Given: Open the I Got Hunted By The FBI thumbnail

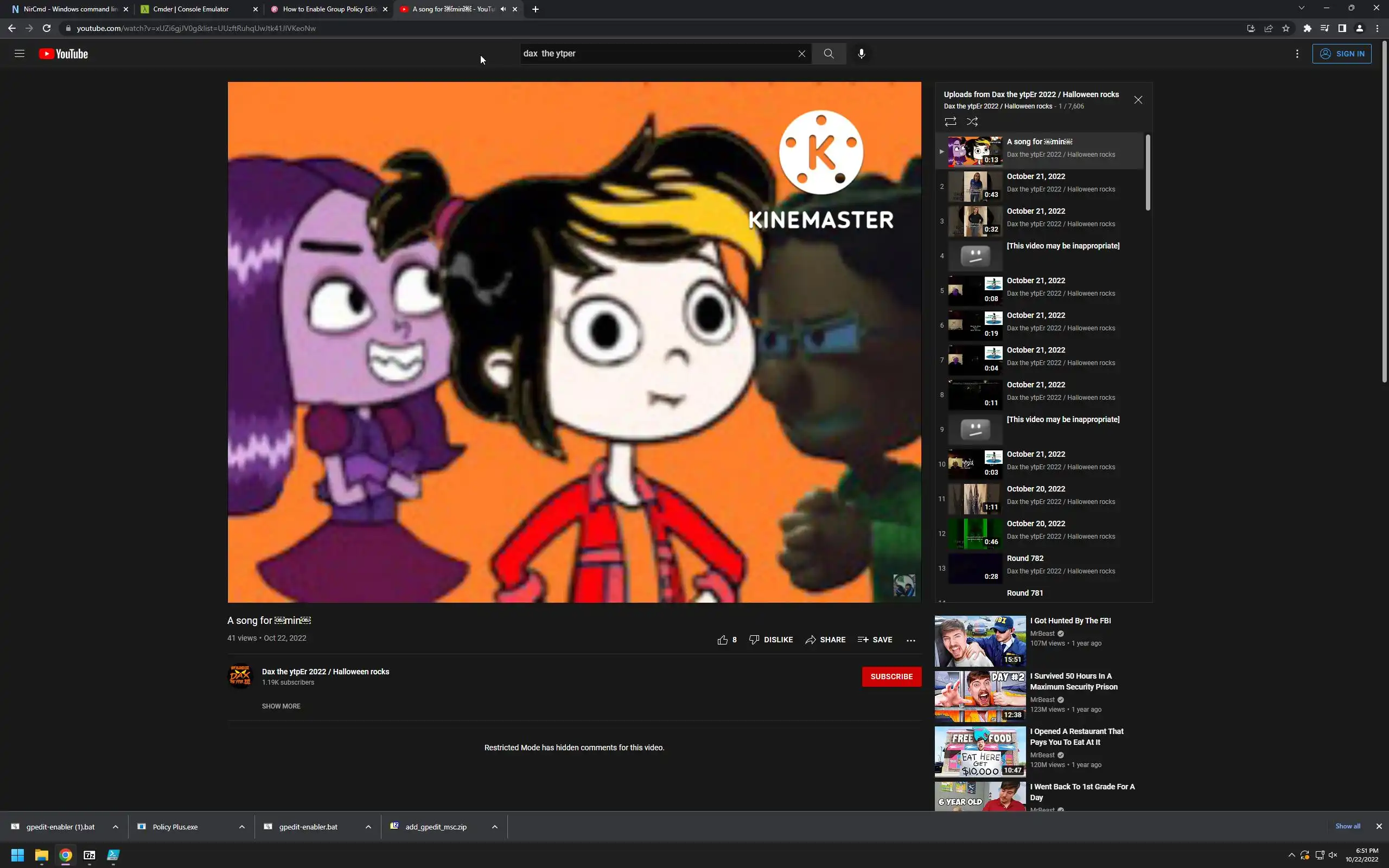Looking at the screenshot, I should pos(980,641).
